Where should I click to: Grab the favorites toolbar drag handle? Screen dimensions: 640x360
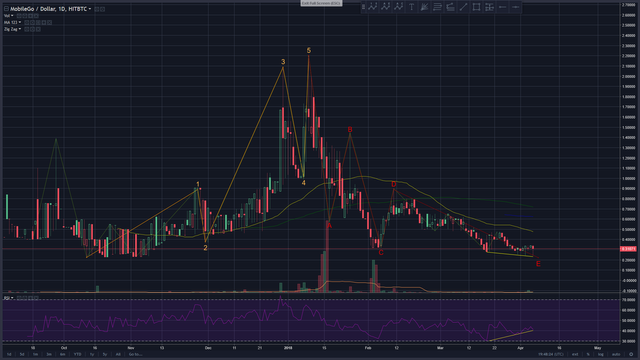363,7
